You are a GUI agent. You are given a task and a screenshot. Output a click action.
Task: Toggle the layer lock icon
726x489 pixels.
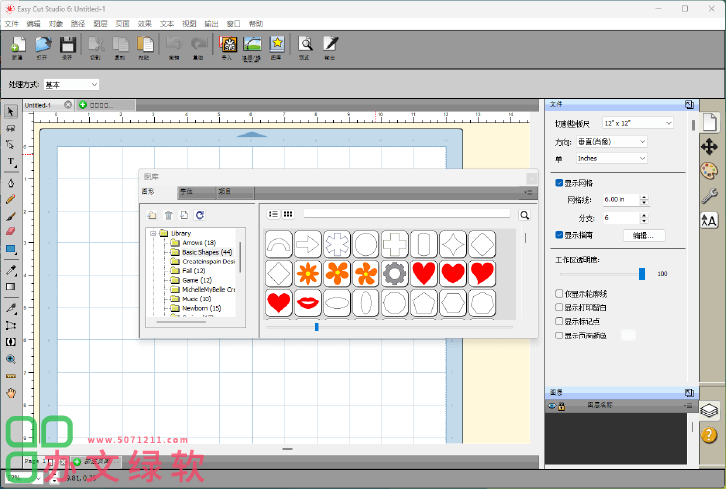[561, 406]
